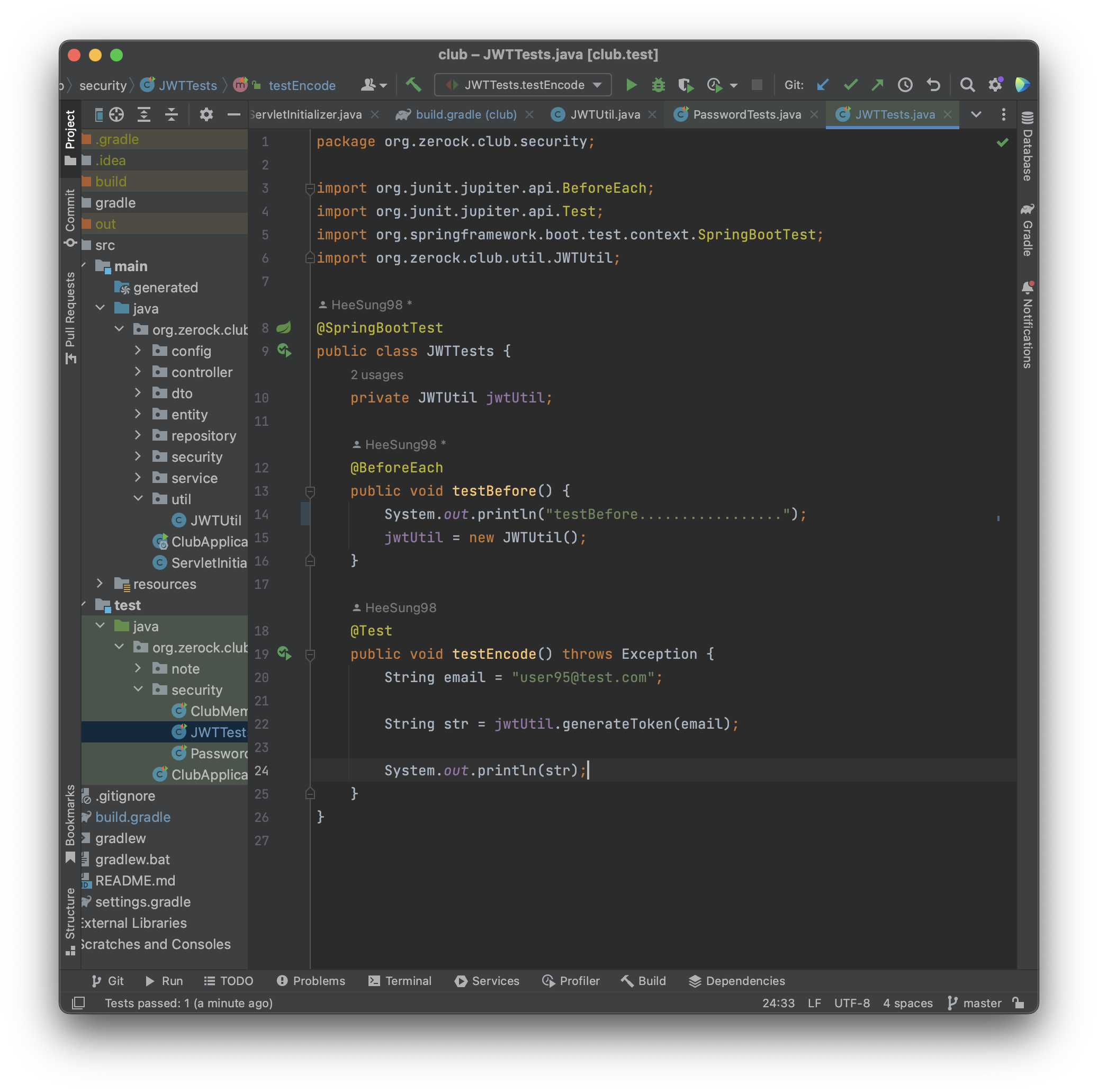
Task: Open the JWTTests.testEncode run configuration dropdown
Action: coord(523,85)
